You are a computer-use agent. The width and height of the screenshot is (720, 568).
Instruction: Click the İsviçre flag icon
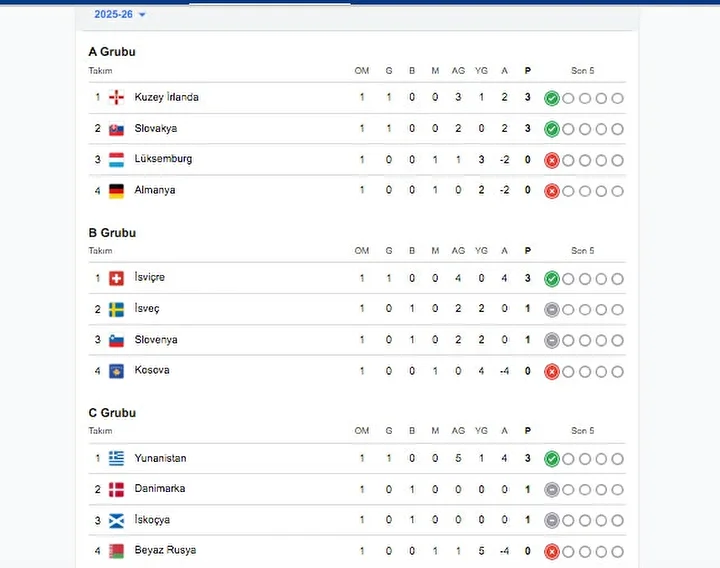tap(116, 278)
